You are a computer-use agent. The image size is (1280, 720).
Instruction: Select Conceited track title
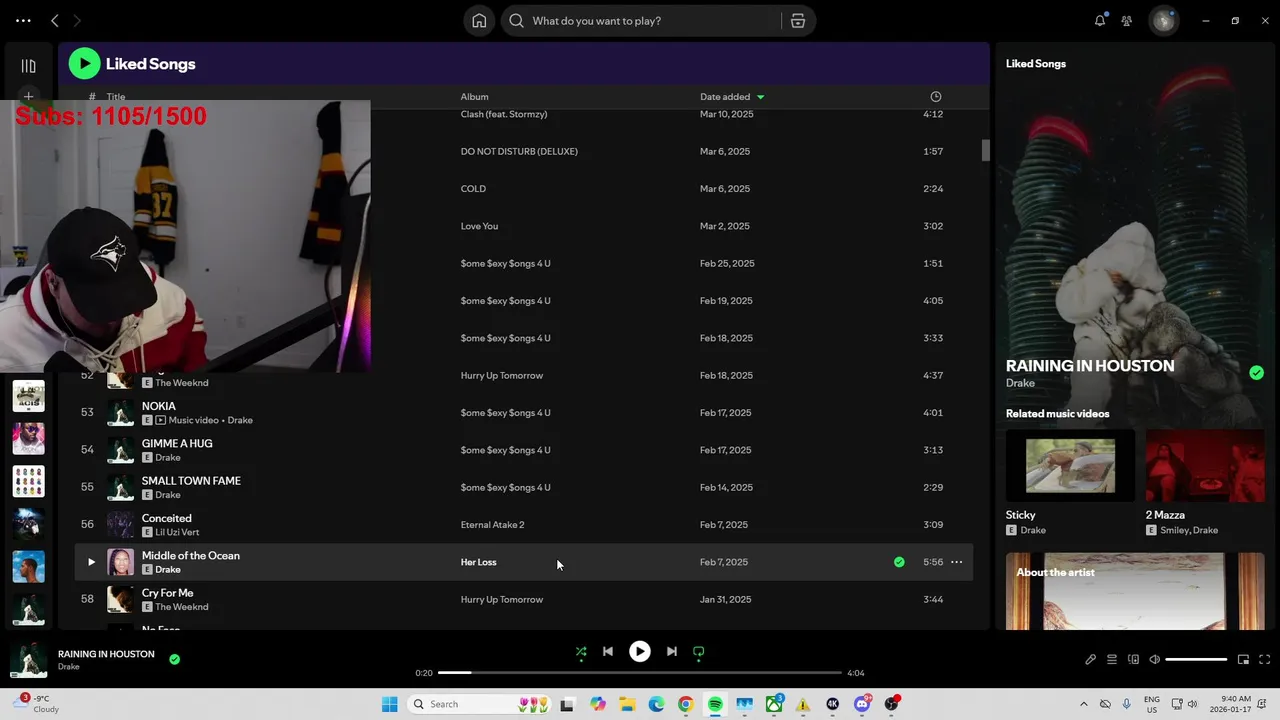(x=166, y=519)
